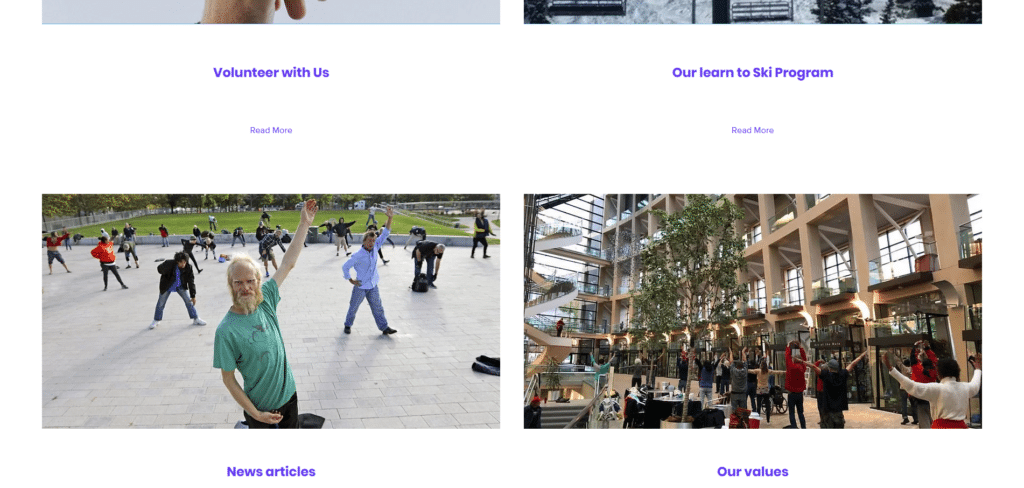Select the outdoor plaza exercise group photo
The width and height of the screenshot is (1024, 488).
[271, 311]
